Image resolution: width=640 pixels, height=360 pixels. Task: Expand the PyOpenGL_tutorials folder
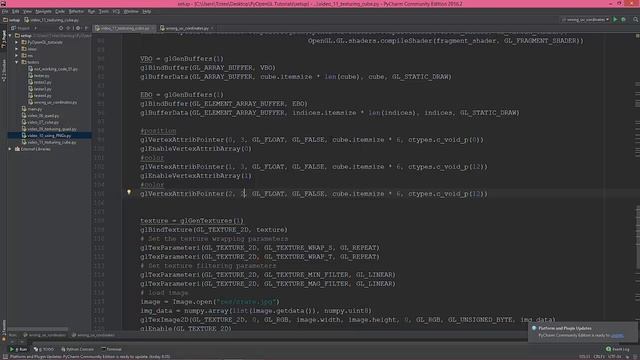pyautogui.click(x=17, y=42)
